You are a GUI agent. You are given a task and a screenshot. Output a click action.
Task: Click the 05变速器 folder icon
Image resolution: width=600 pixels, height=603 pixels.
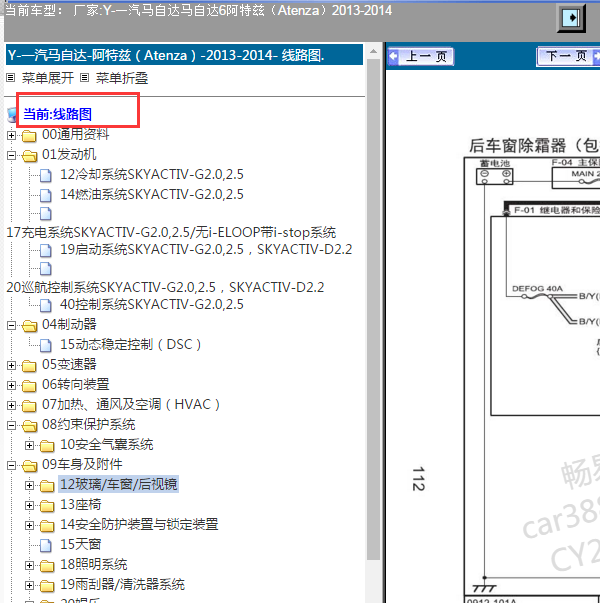coord(29,365)
